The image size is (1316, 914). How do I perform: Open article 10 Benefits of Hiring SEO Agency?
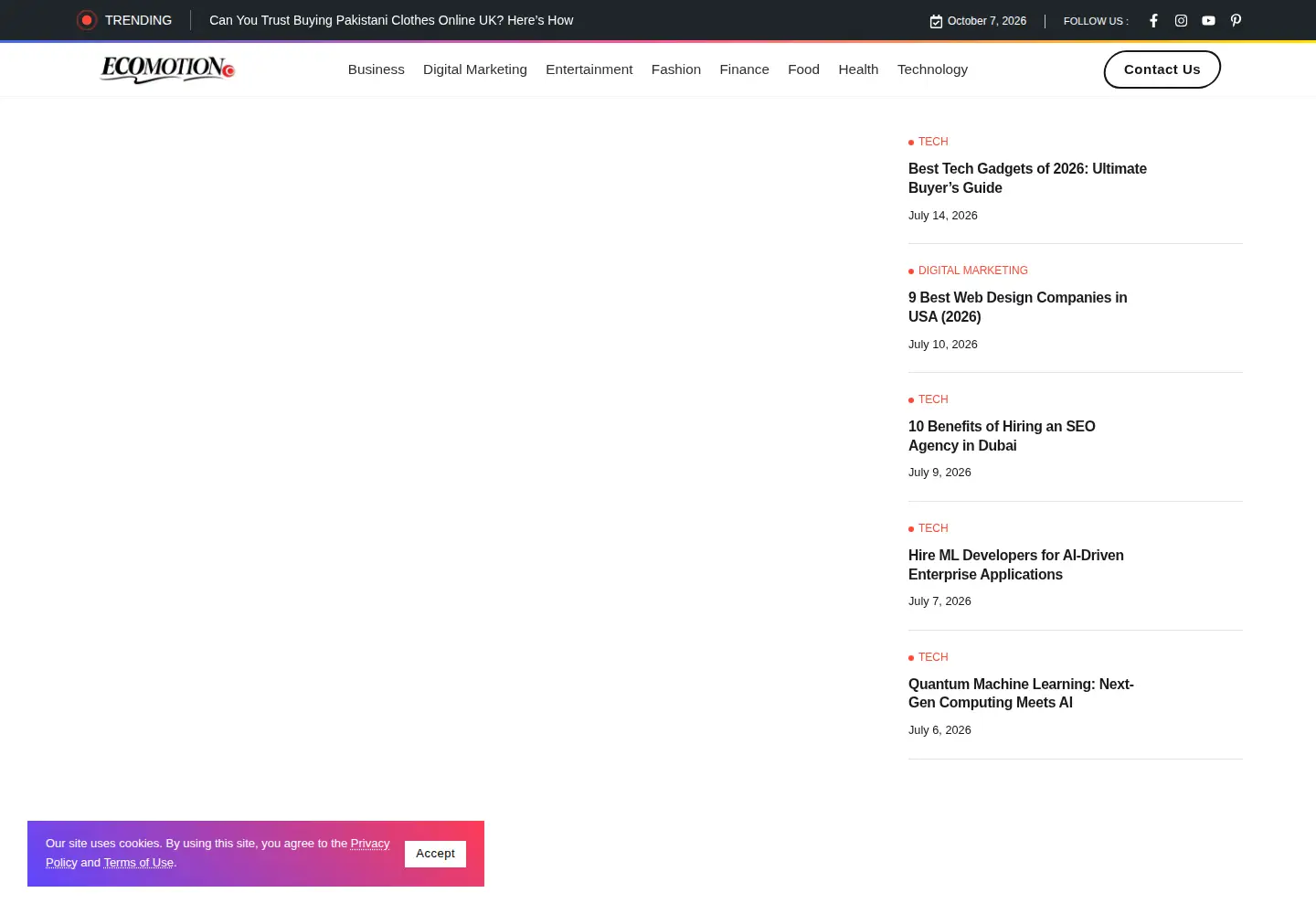[1002, 436]
